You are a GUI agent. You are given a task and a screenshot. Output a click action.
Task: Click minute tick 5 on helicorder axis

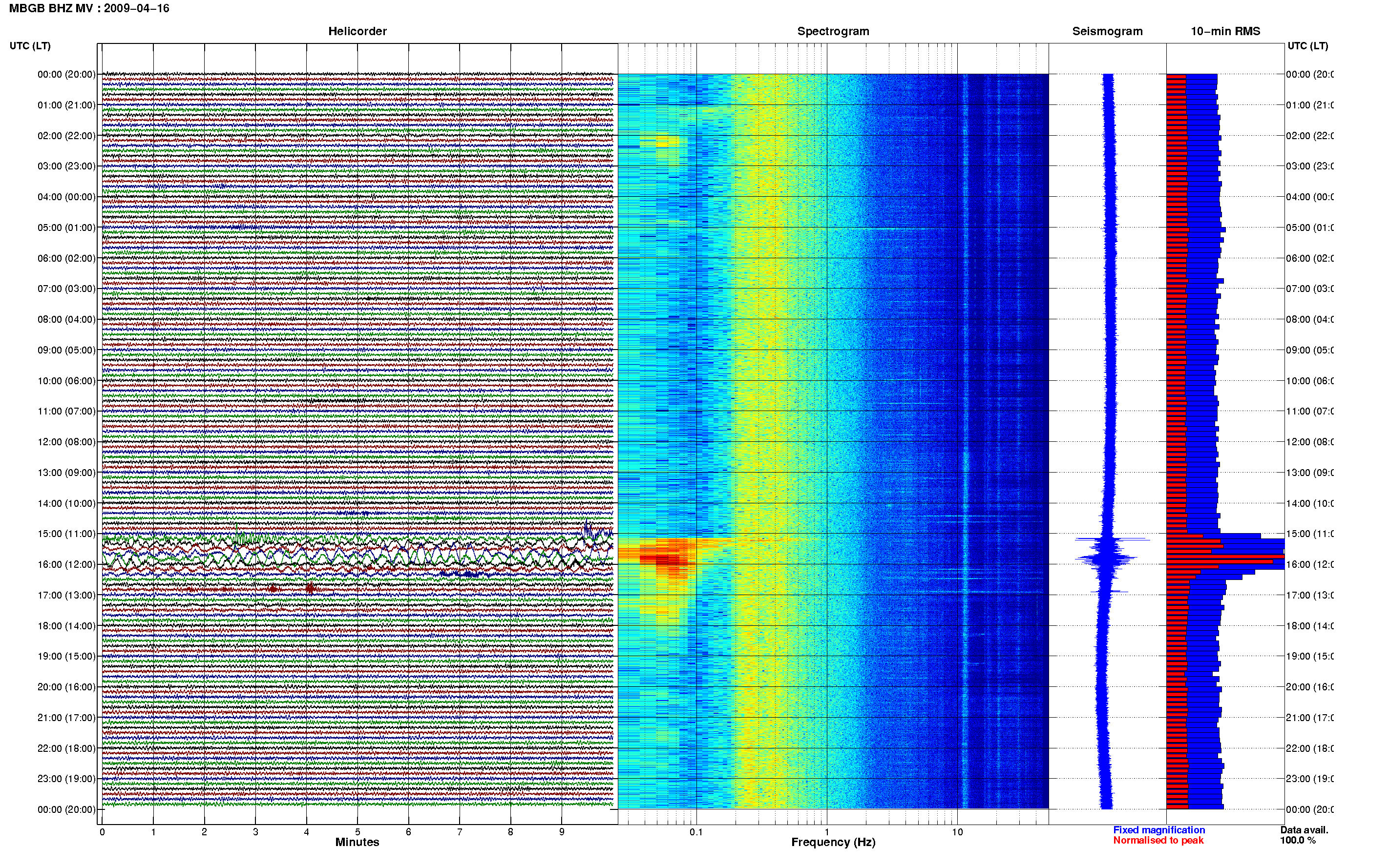pos(357,832)
